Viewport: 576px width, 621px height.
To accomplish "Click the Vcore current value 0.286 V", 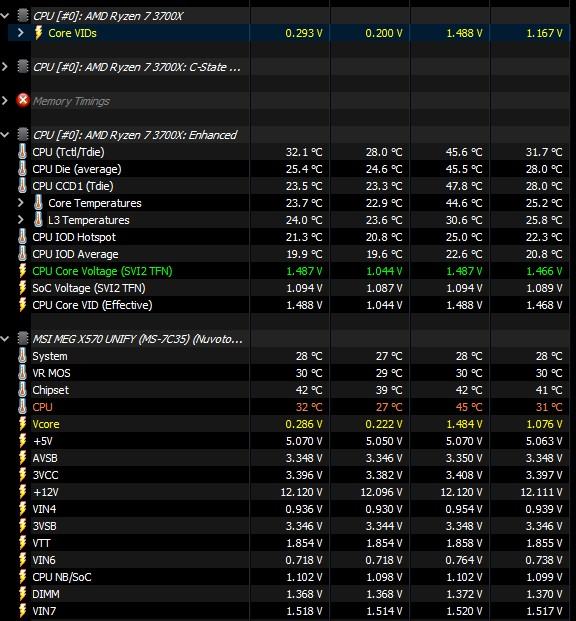I will pyautogui.click(x=304, y=424).
